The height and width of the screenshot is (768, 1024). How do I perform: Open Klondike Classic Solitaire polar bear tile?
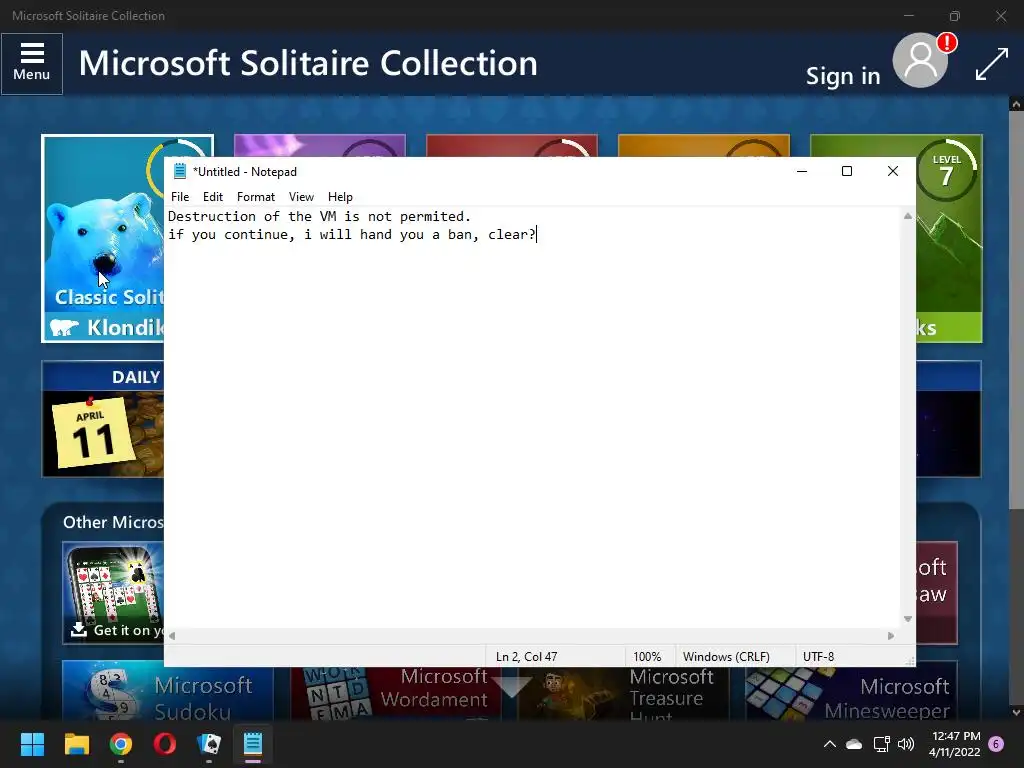[x=103, y=238]
